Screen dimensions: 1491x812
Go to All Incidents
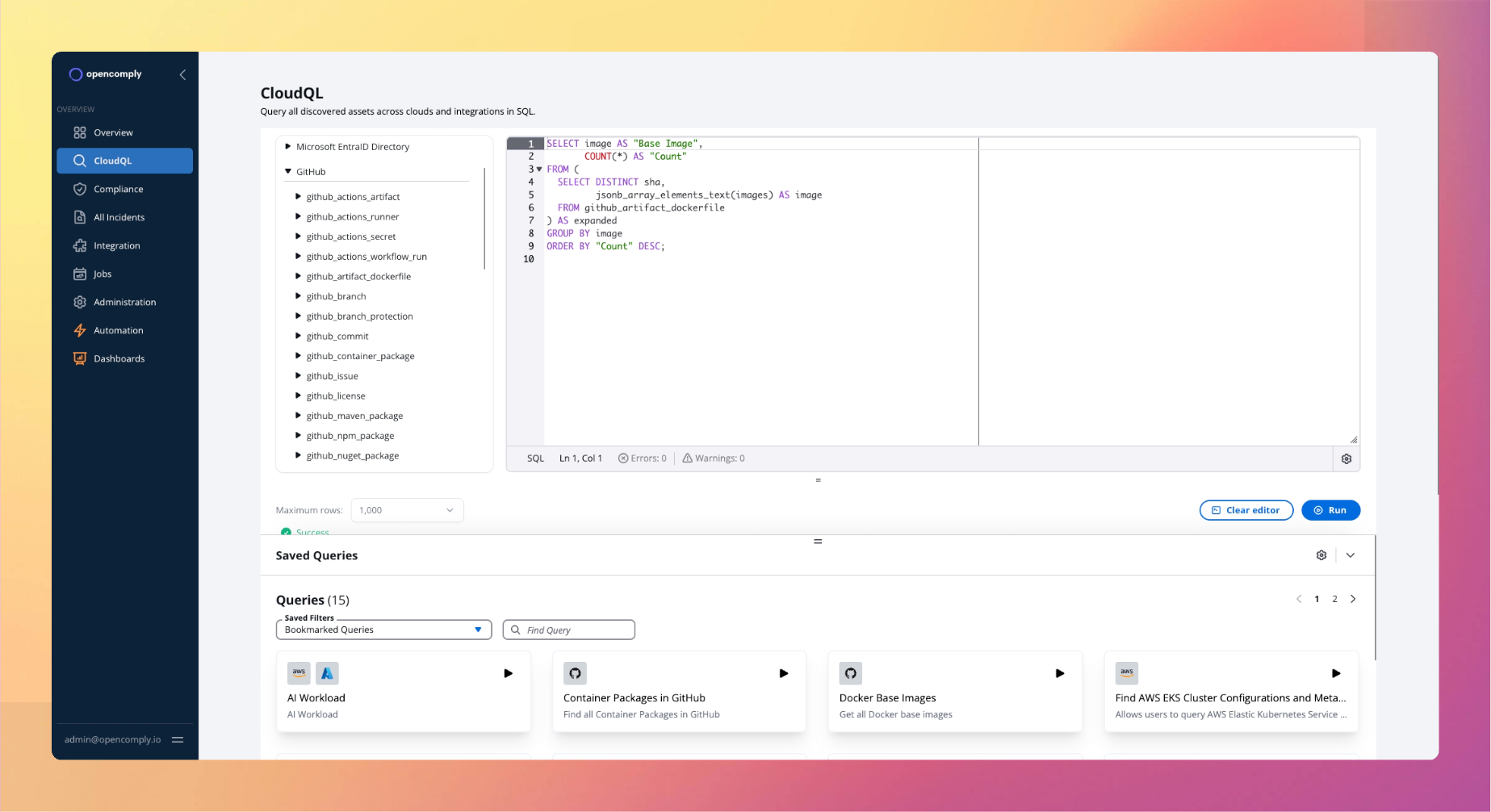[x=124, y=217]
